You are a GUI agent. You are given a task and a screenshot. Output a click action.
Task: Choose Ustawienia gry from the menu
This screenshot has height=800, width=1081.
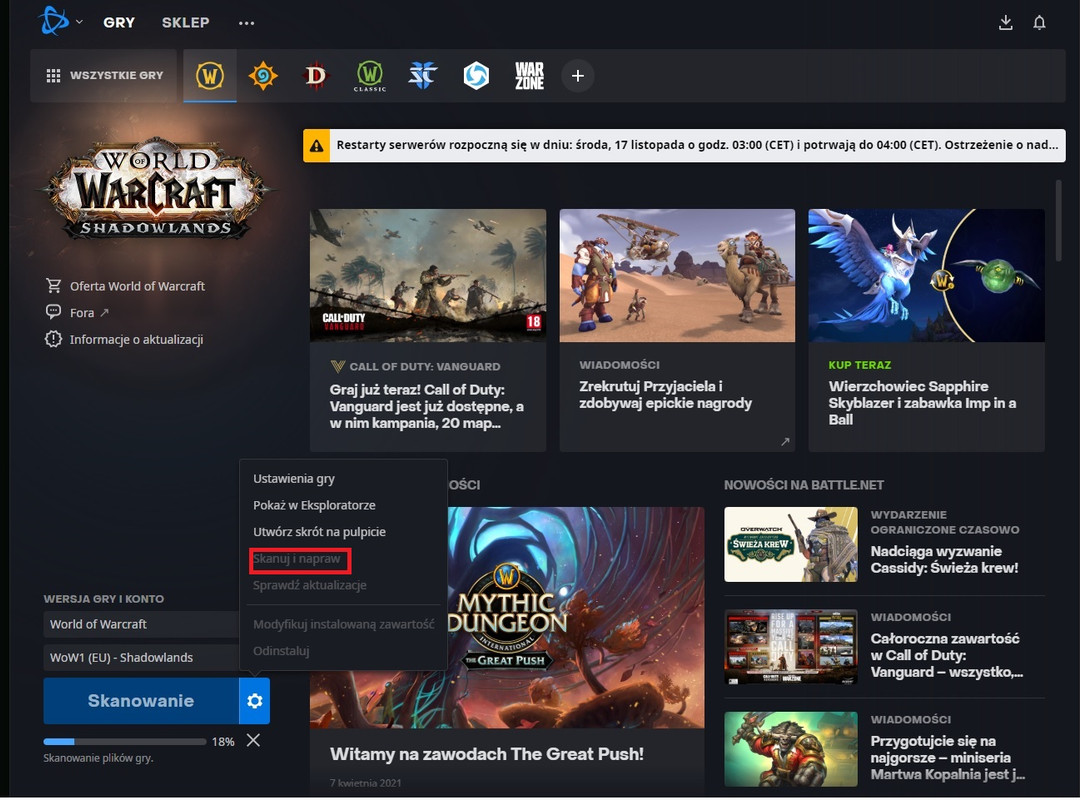[294, 479]
